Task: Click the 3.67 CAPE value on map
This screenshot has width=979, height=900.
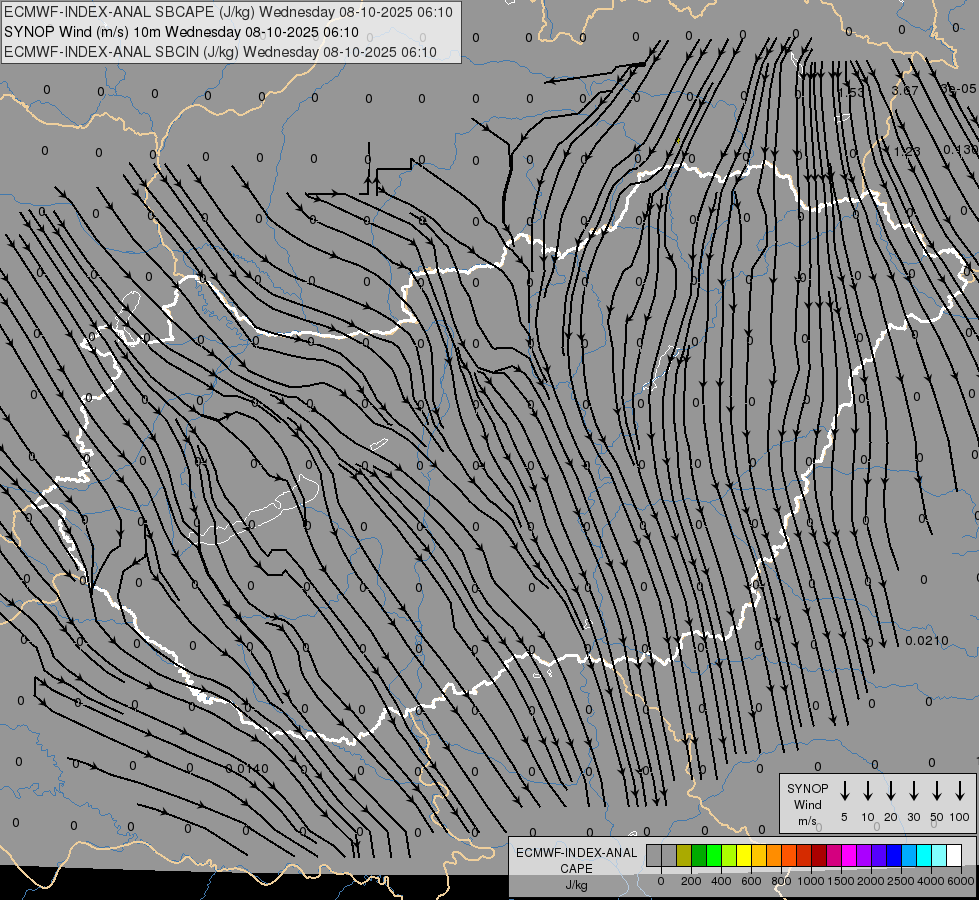Action: pos(904,91)
